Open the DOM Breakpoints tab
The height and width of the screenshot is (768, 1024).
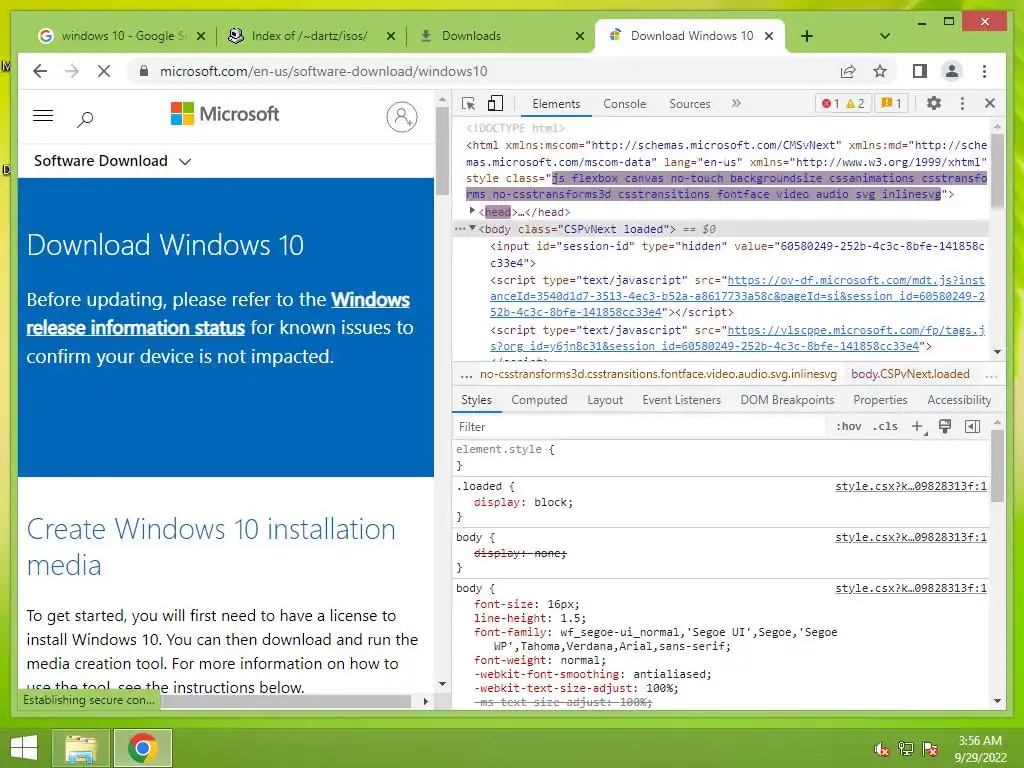tap(787, 400)
